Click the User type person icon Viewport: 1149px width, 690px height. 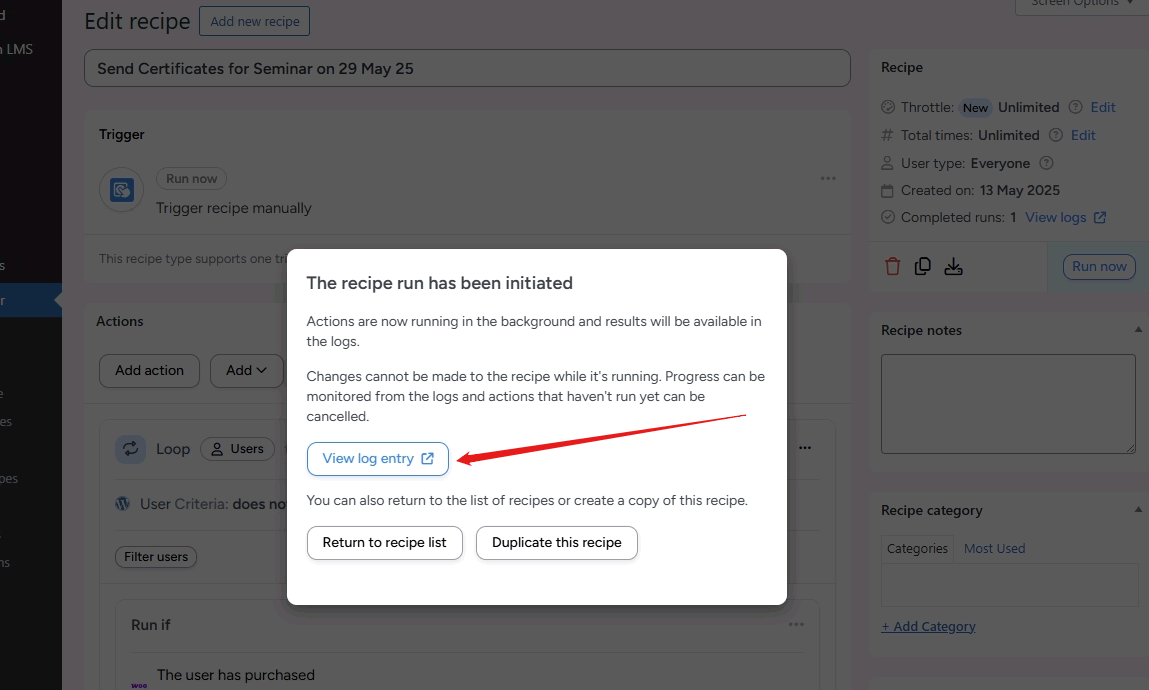point(887,163)
